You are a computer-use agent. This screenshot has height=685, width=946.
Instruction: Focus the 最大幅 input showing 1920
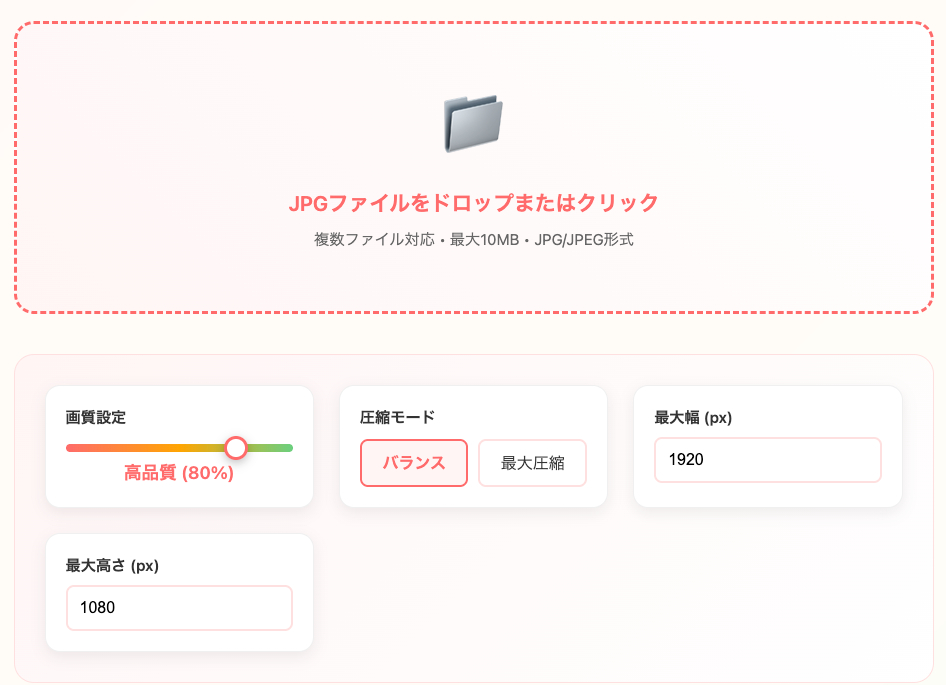click(767, 460)
